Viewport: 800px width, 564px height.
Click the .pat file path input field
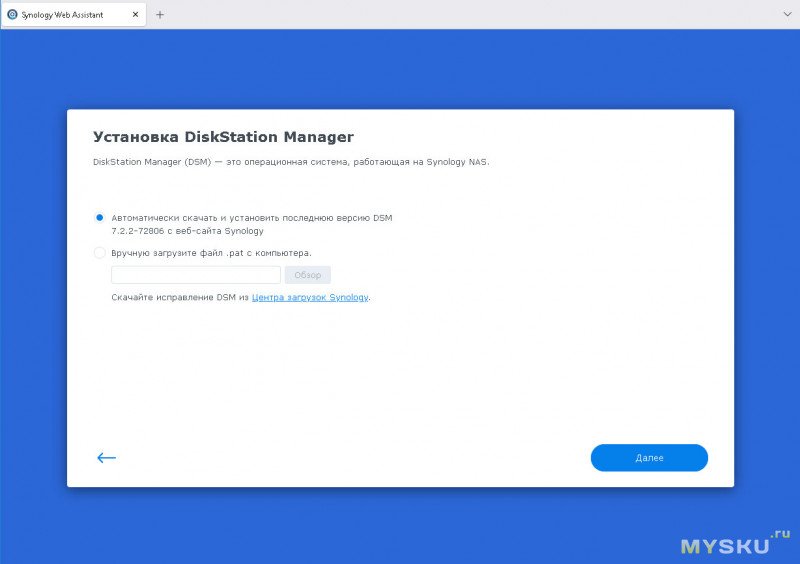coord(196,275)
